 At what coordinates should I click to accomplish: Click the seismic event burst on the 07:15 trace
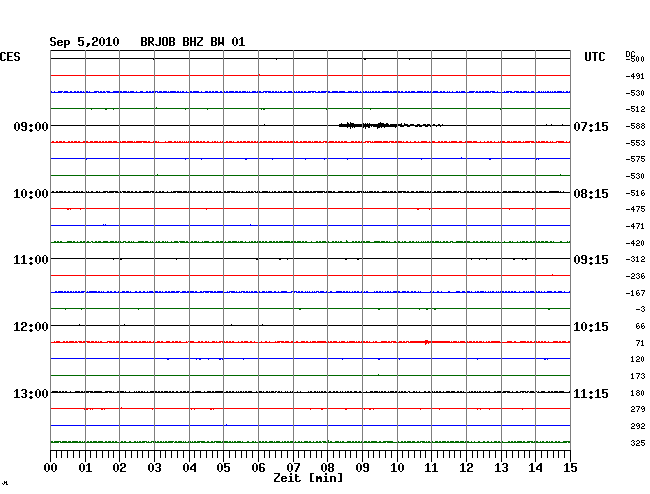tap(390, 125)
